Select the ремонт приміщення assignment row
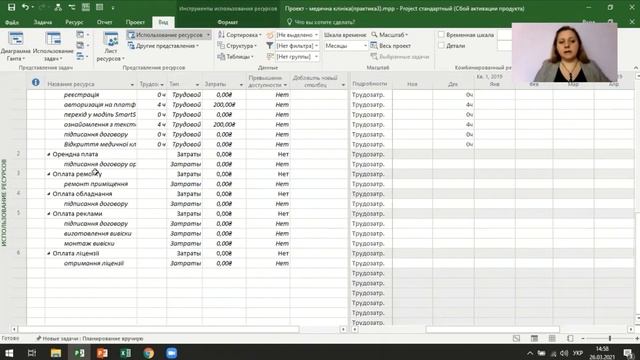The image size is (640, 360). pyautogui.click(x=96, y=184)
